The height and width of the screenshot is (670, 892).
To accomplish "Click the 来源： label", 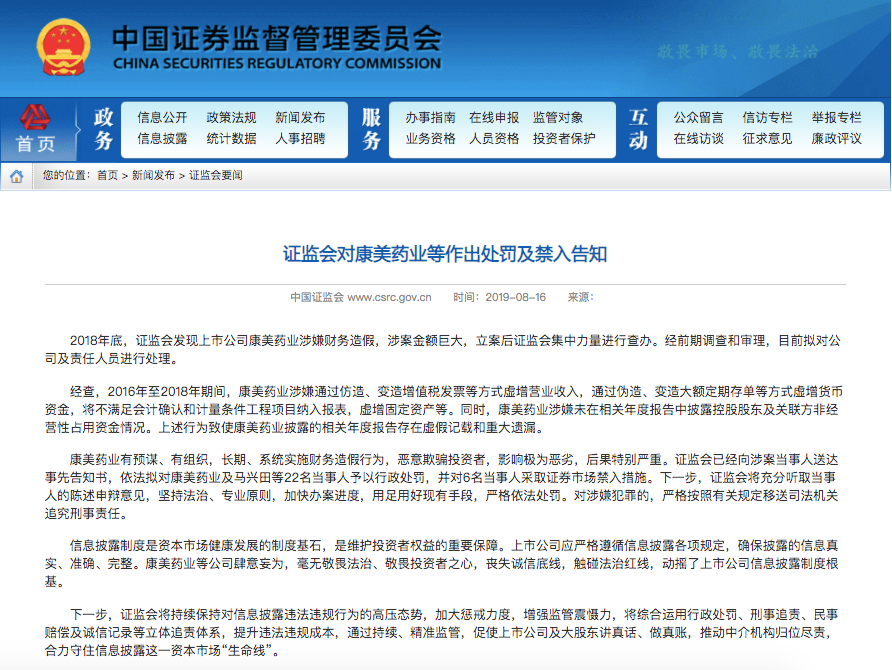I will point(580,297).
